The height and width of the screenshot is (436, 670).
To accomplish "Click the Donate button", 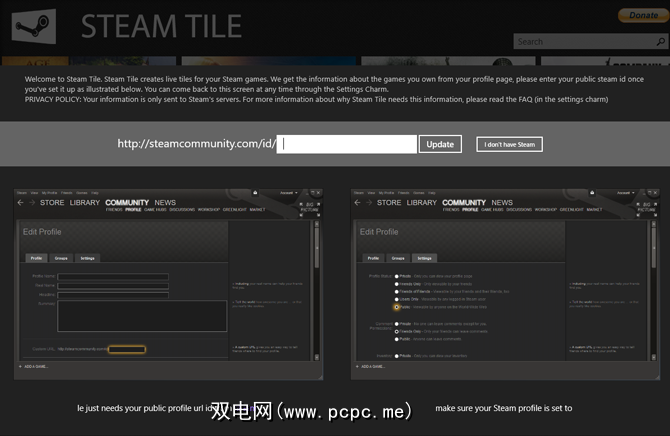I will click(644, 15).
